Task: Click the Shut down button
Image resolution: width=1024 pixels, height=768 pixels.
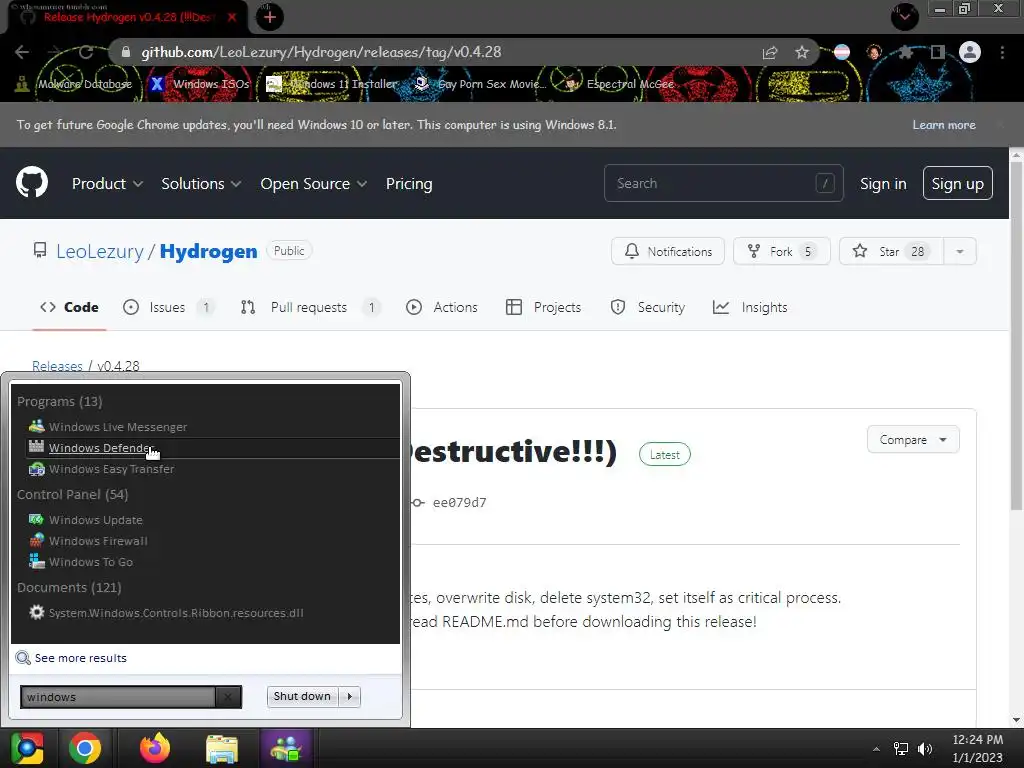Action: [x=302, y=696]
